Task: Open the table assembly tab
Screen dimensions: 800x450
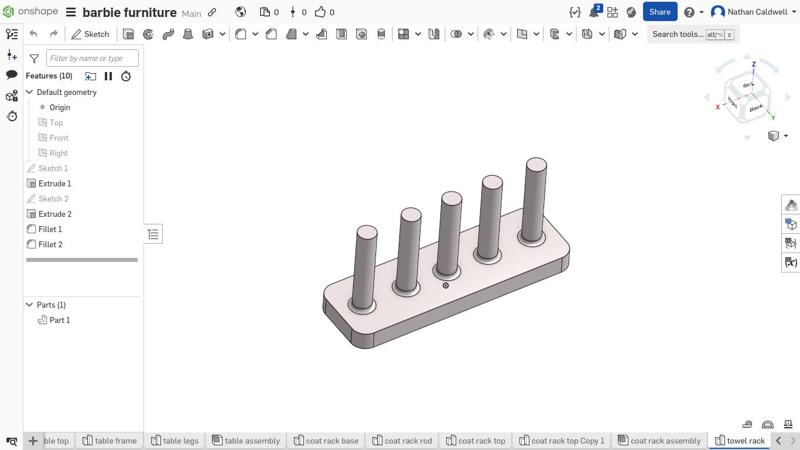Action: pos(246,440)
